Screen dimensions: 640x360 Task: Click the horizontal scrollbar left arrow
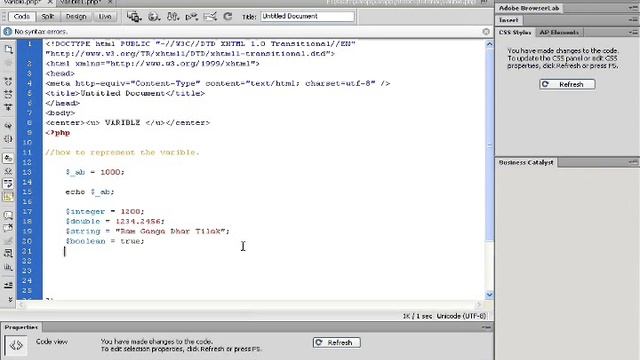21,304
